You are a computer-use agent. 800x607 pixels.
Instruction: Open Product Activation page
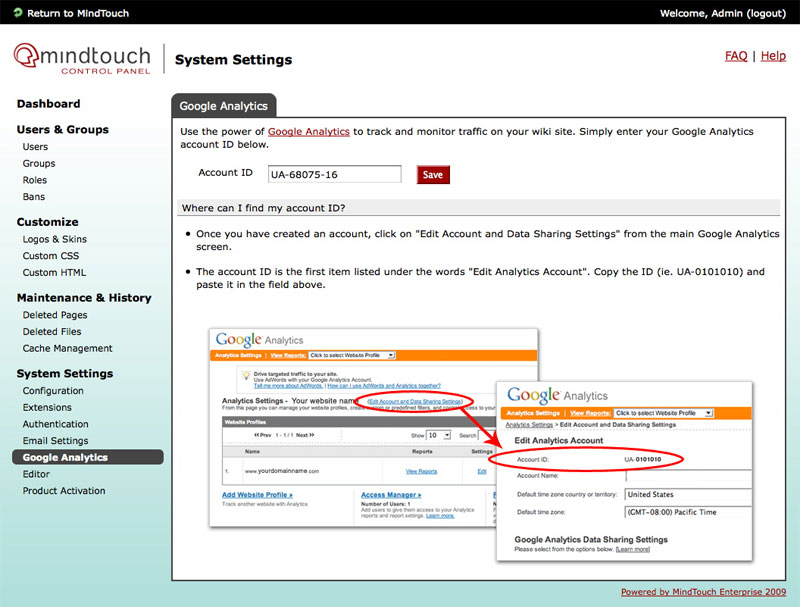coord(64,491)
